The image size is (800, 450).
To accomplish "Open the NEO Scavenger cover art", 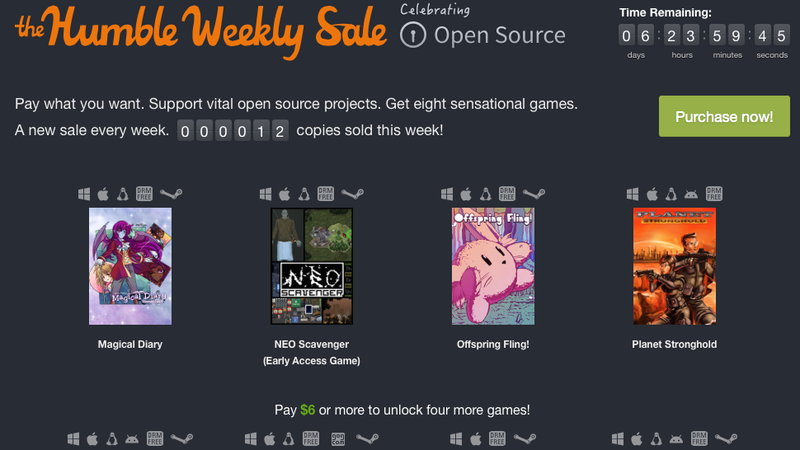I will tap(312, 266).
